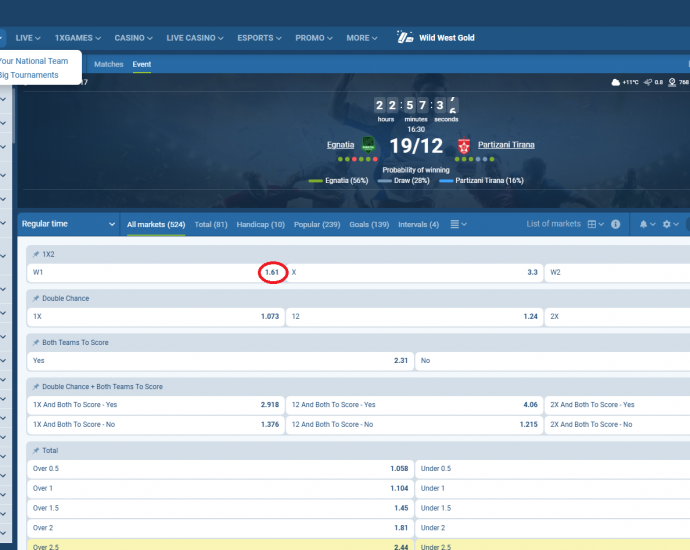
Task: Bet Under 1.5 total
Action: pyautogui.click(x=553, y=508)
